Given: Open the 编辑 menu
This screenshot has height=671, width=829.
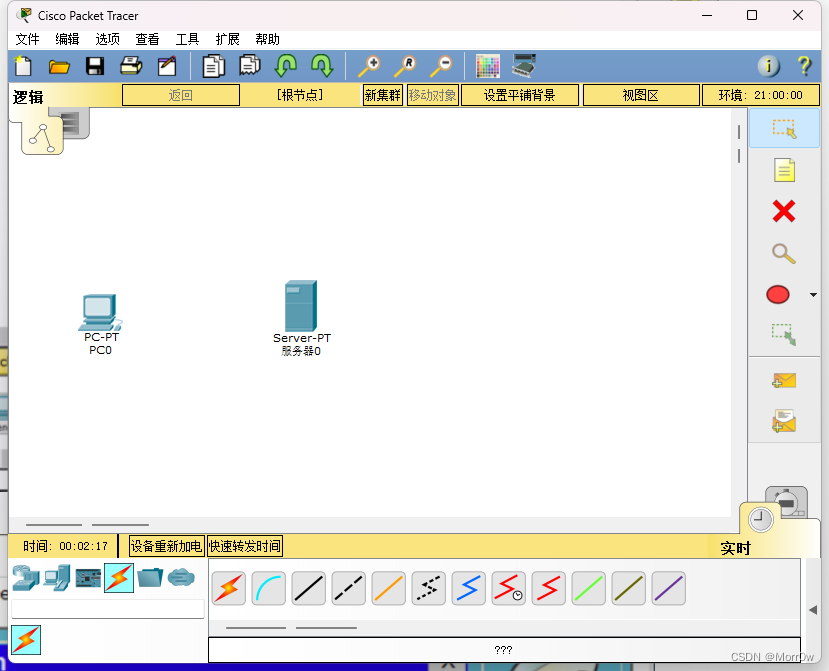Looking at the screenshot, I should tap(67, 39).
